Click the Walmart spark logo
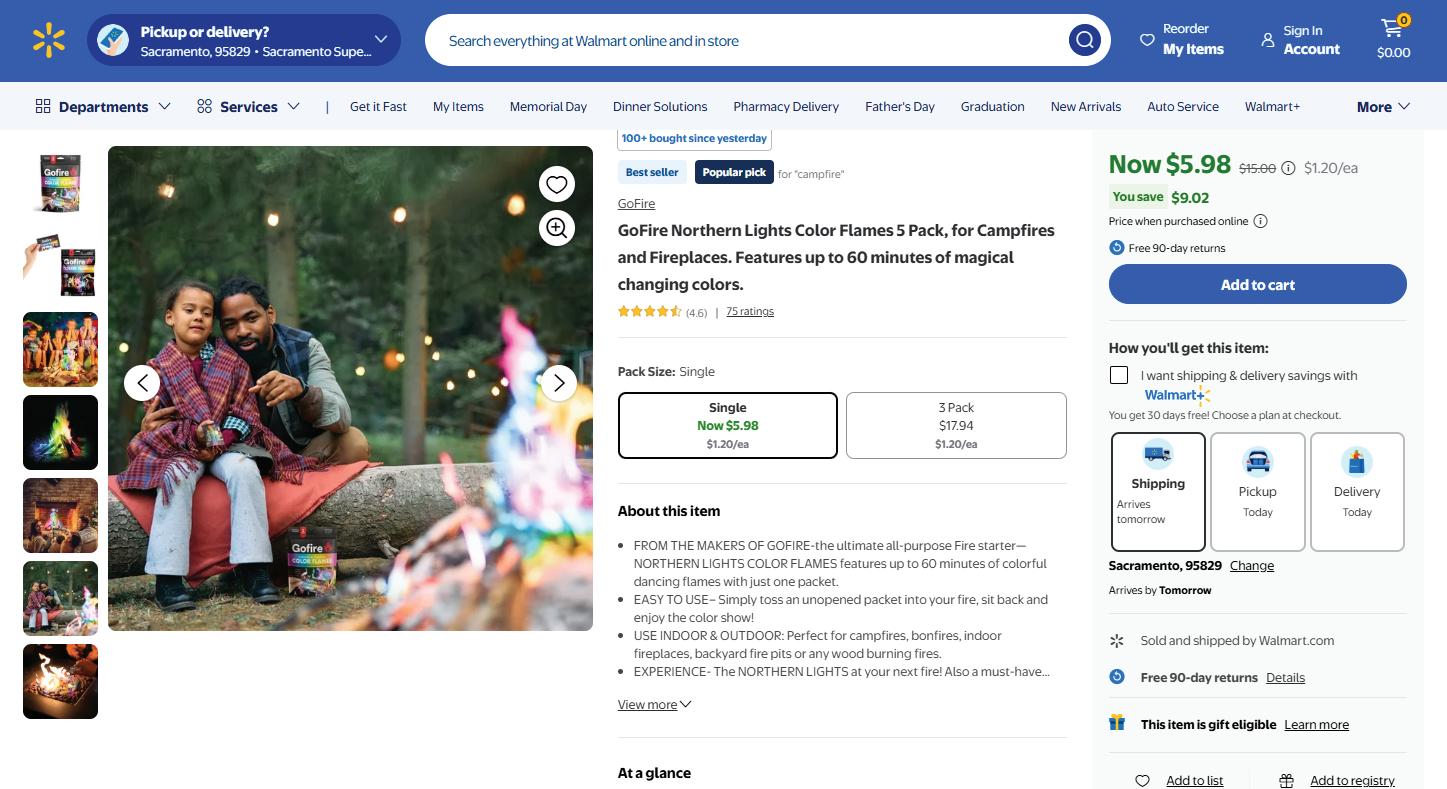This screenshot has width=1447, height=789. (48, 40)
